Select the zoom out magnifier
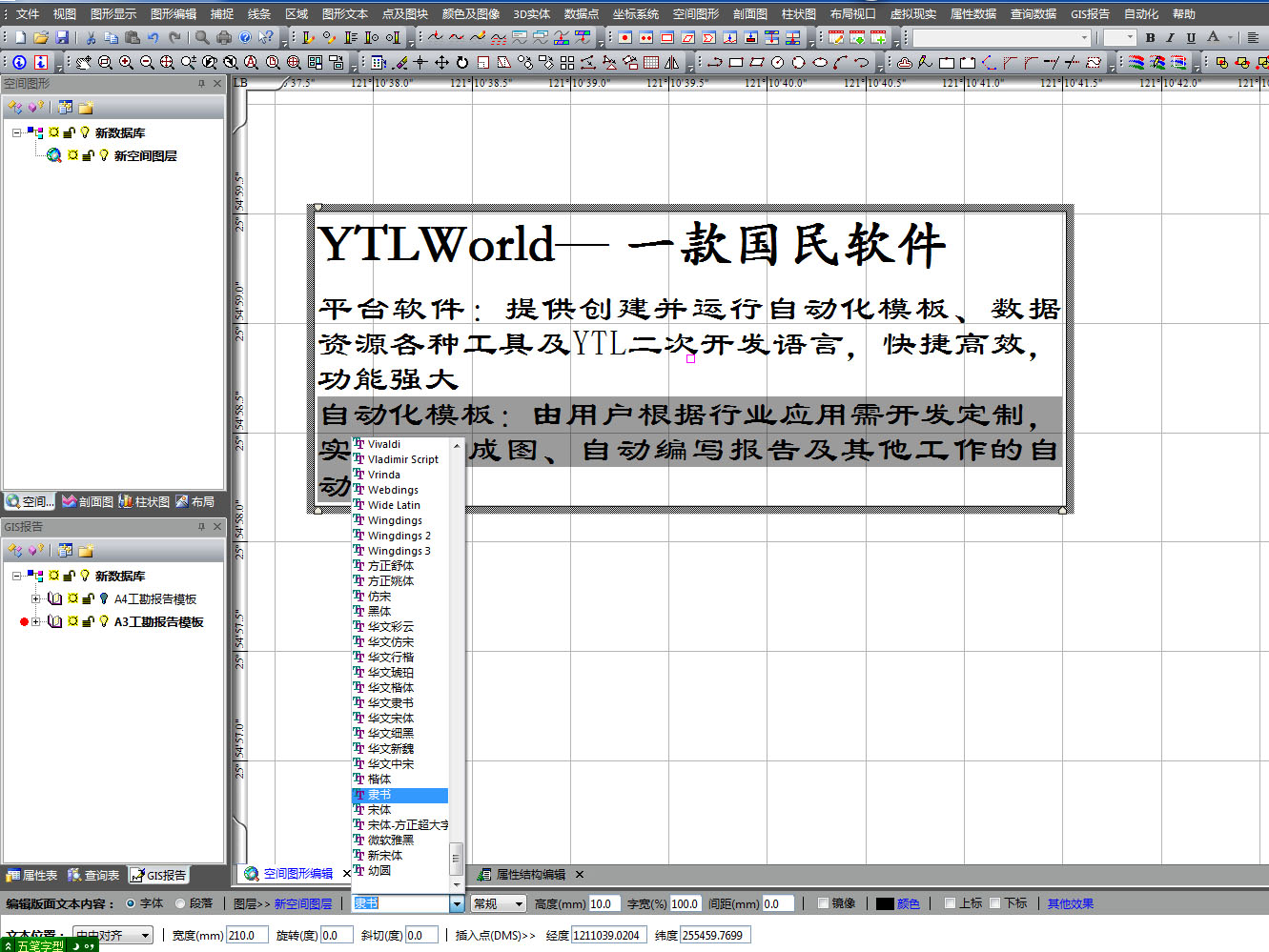Viewport: 1269px width, 952px height. tap(147, 62)
